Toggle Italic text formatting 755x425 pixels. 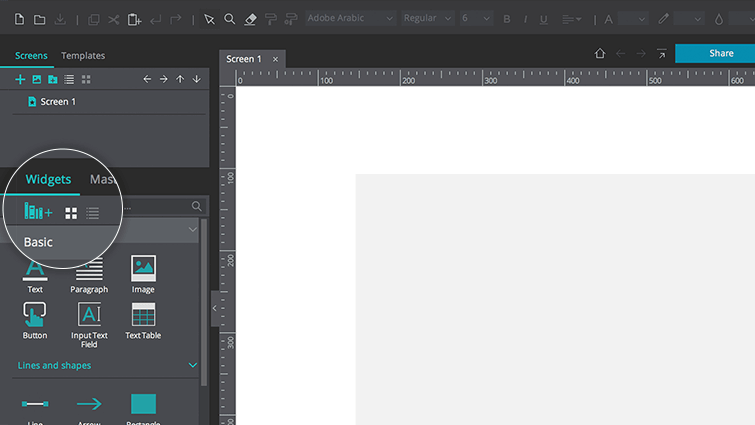click(525, 19)
